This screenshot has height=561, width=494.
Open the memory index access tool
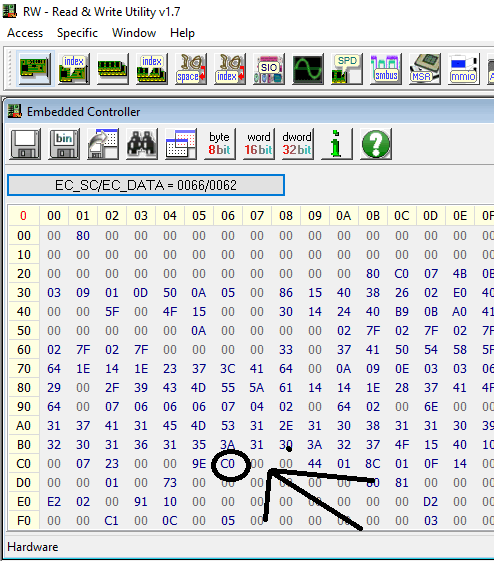coord(152,69)
